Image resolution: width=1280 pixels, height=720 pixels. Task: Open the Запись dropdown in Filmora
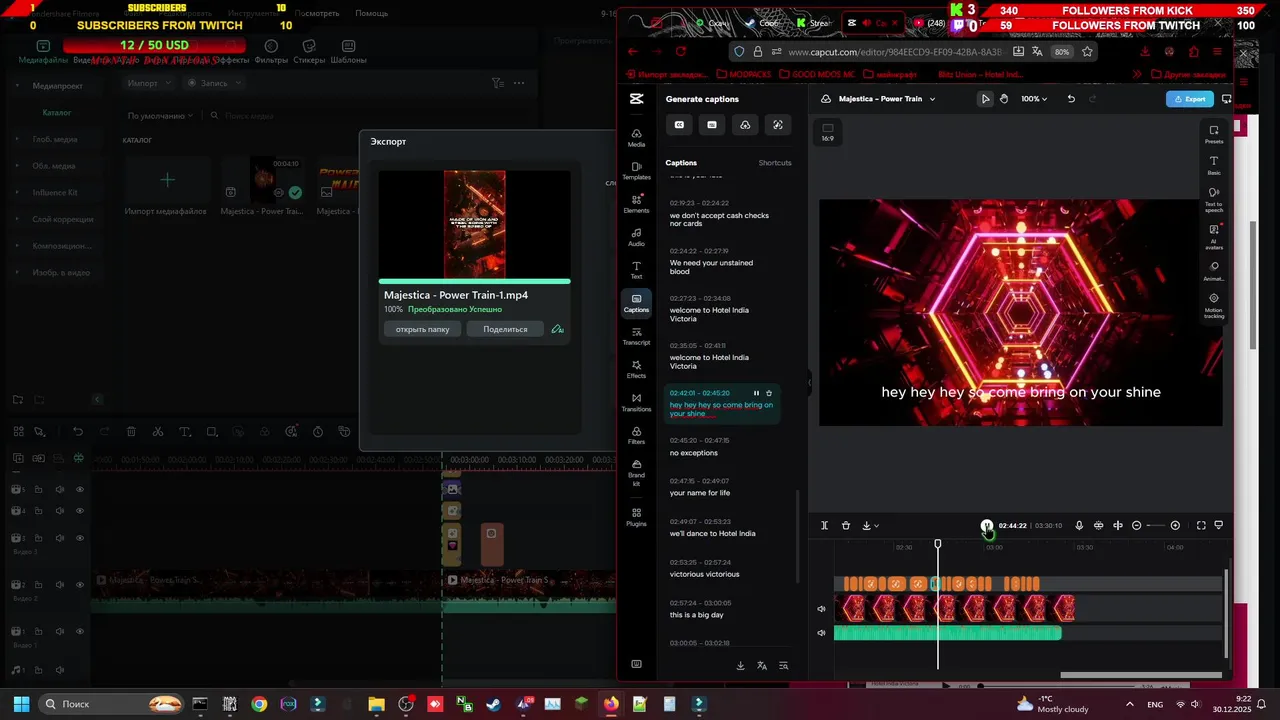(x=213, y=83)
